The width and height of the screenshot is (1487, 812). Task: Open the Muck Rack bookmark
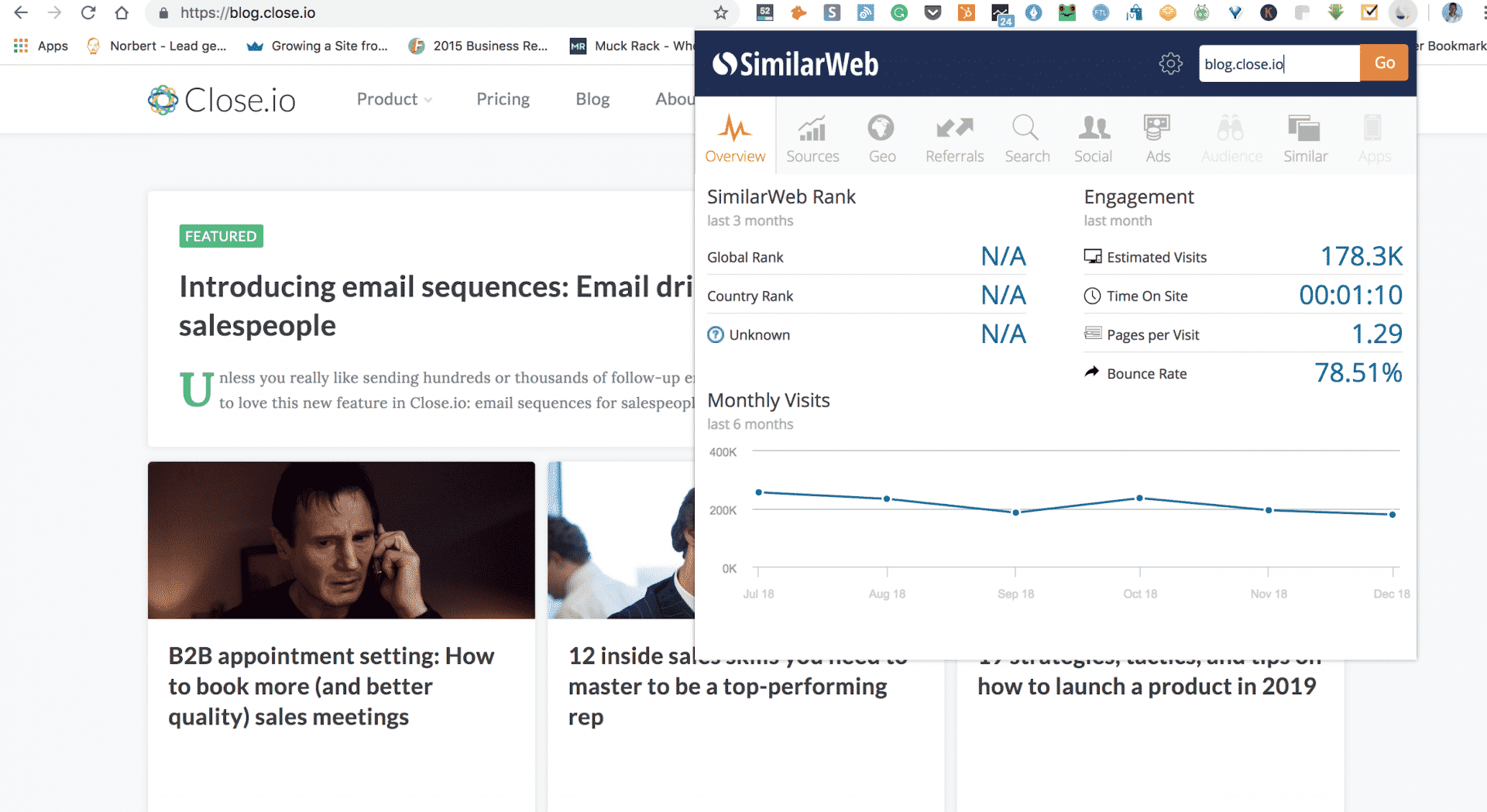[632, 46]
